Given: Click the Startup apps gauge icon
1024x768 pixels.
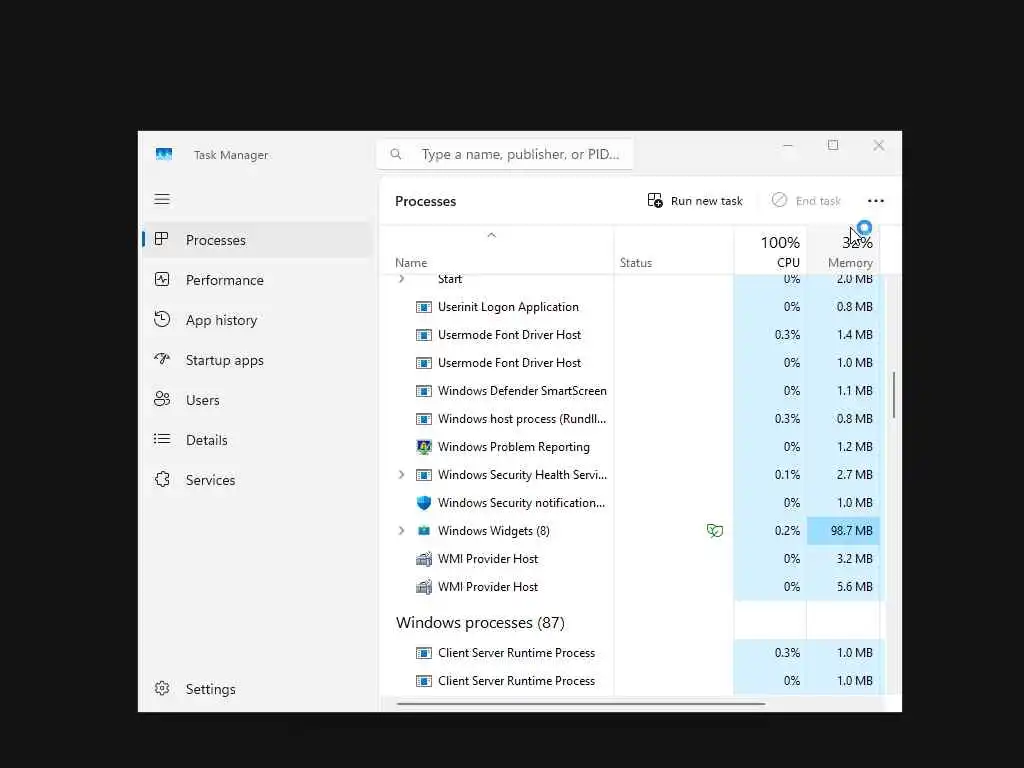Looking at the screenshot, I should point(162,359).
